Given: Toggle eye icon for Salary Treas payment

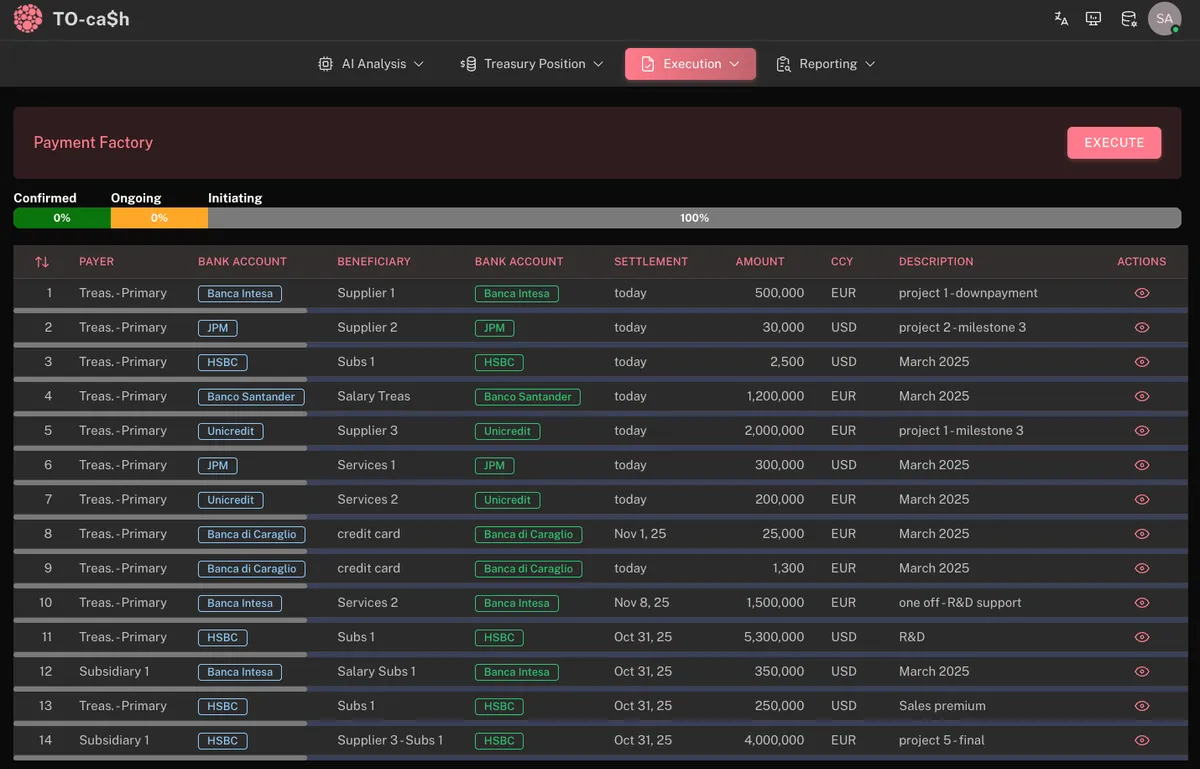Looking at the screenshot, I should click(x=1142, y=396).
